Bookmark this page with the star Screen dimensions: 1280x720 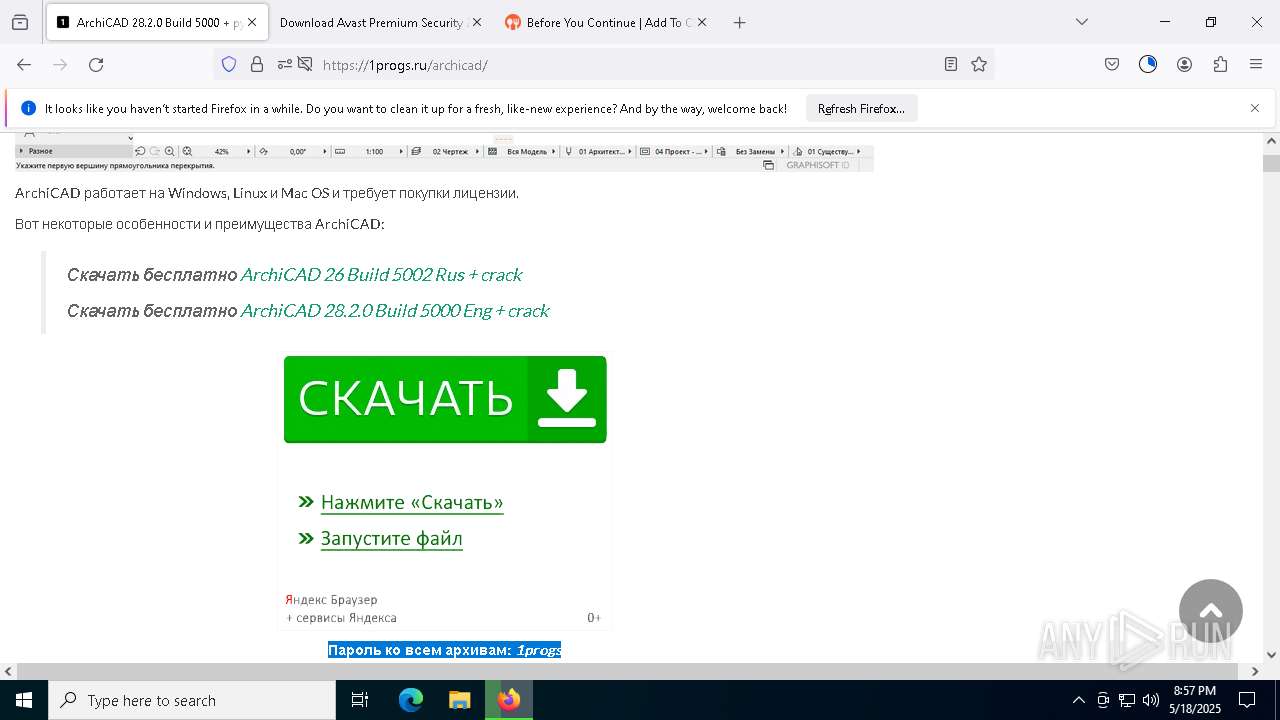[x=979, y=64]
